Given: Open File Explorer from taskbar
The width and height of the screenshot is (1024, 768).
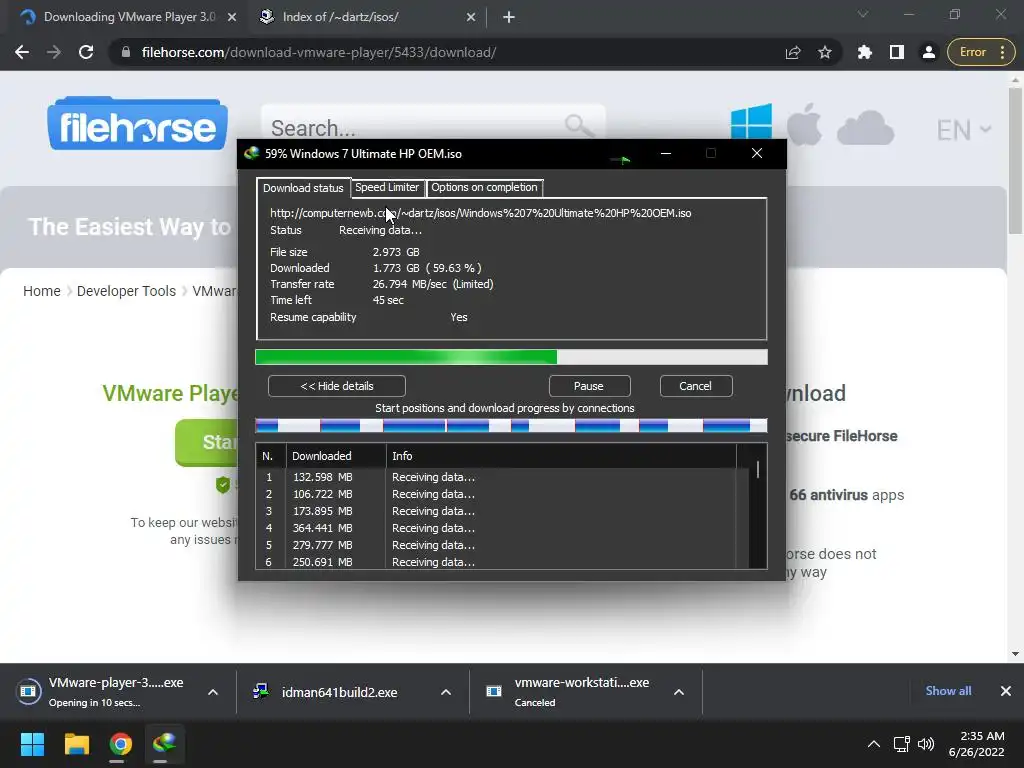Looking at the screenshot, I should (76, 744).
